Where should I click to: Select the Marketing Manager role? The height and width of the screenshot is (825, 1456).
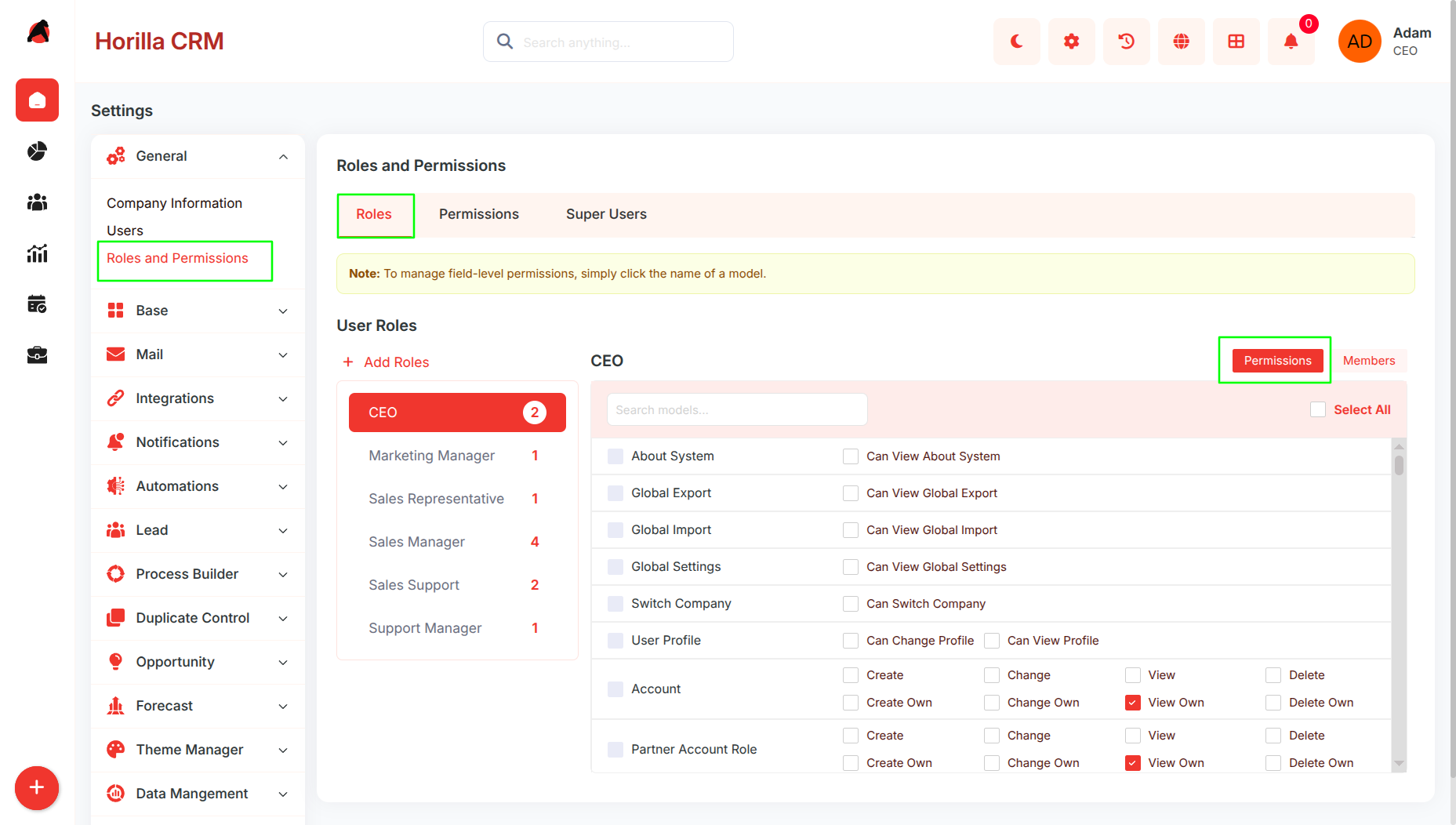tap(457, 456)
